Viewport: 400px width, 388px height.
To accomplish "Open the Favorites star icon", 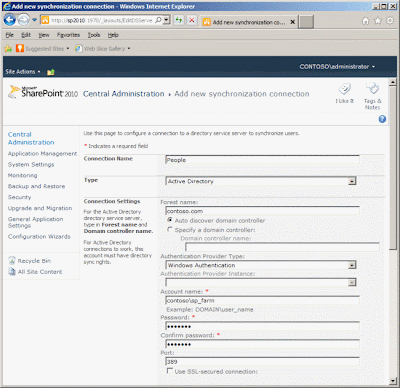I will 378,21.
